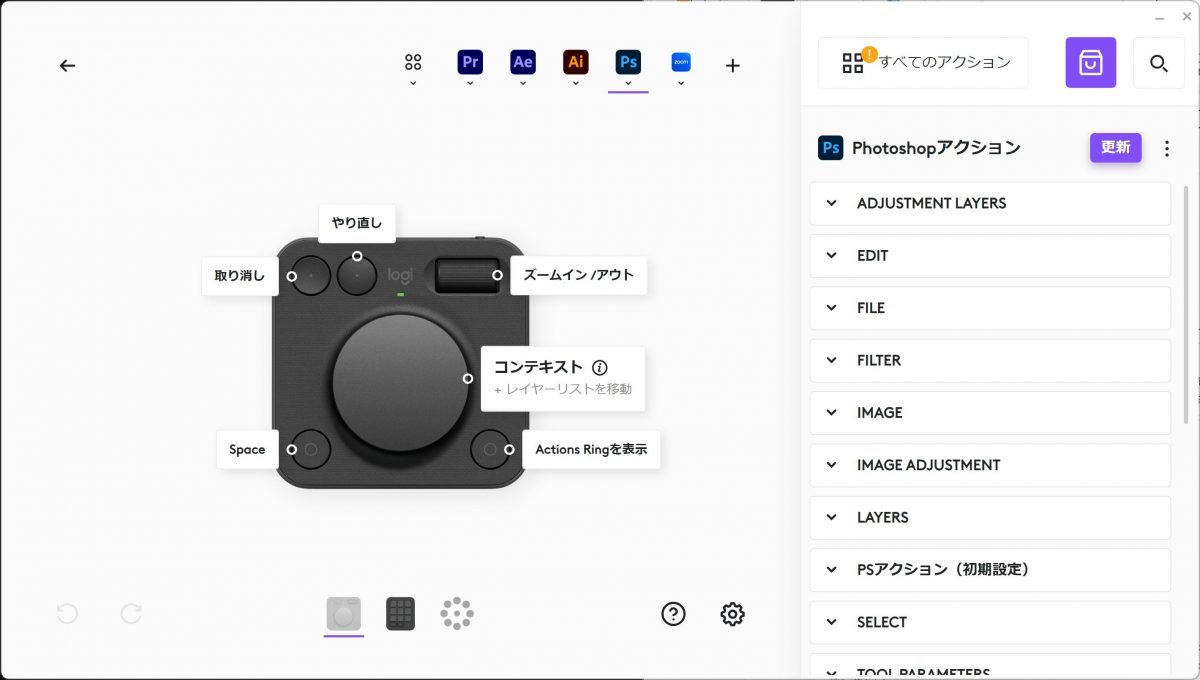This screenshot has width=1200, height=680.
Task: Expand the ADJUSTMENT LAYERS category
Action: 990,203
